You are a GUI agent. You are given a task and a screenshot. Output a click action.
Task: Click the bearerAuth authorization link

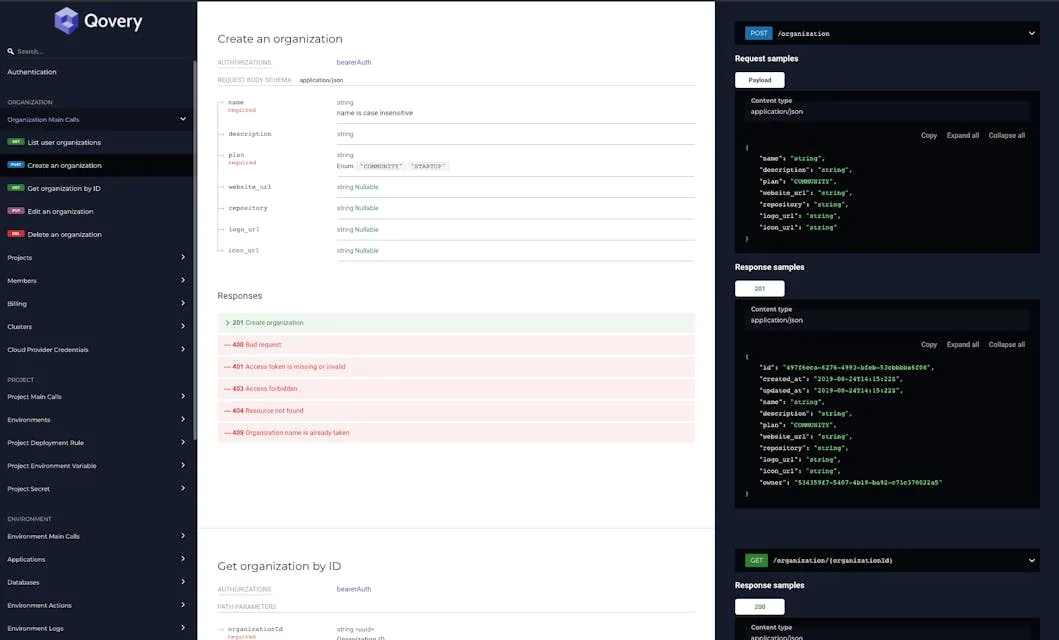(x=353, y=61)
